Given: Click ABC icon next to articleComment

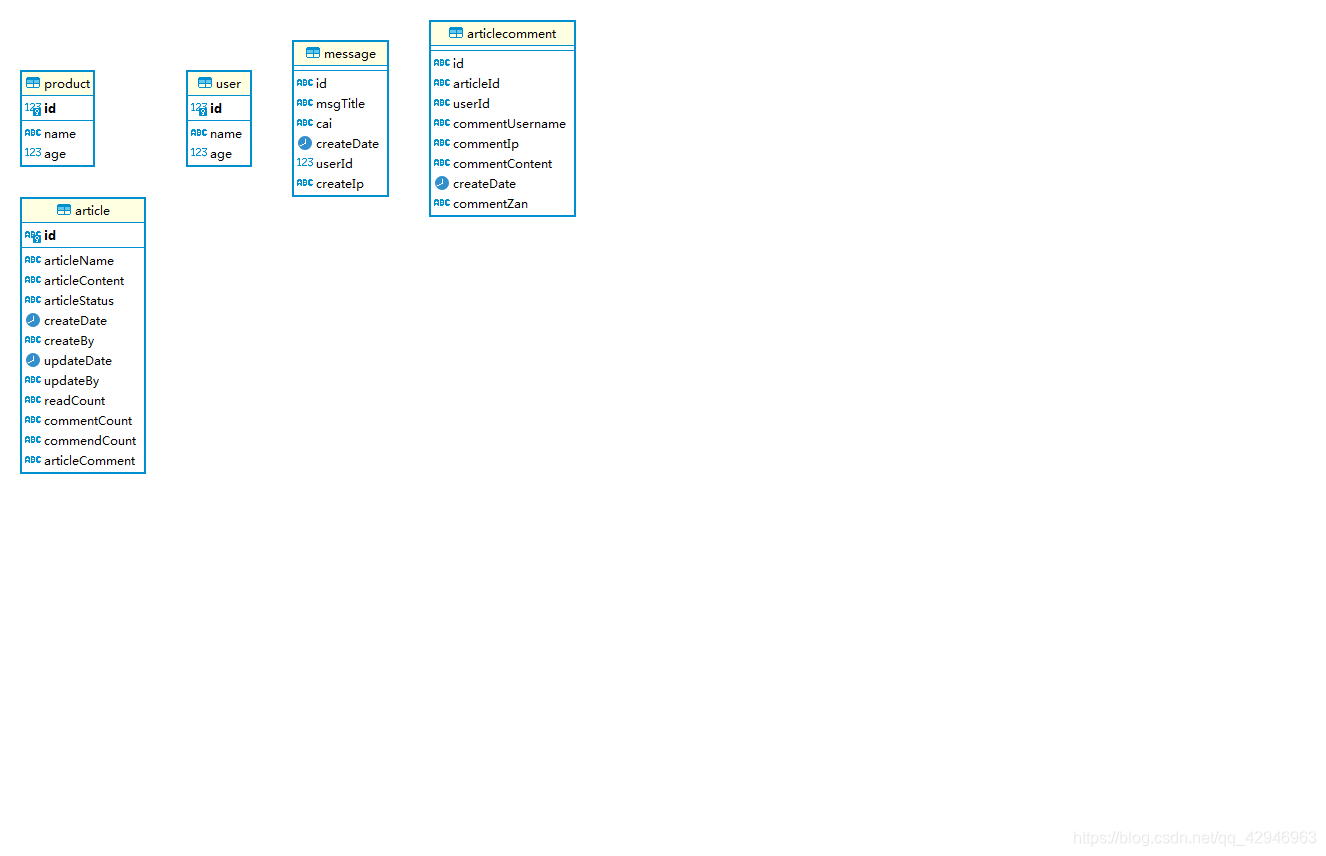Looking at the screenshot, I should pos(33,460).
